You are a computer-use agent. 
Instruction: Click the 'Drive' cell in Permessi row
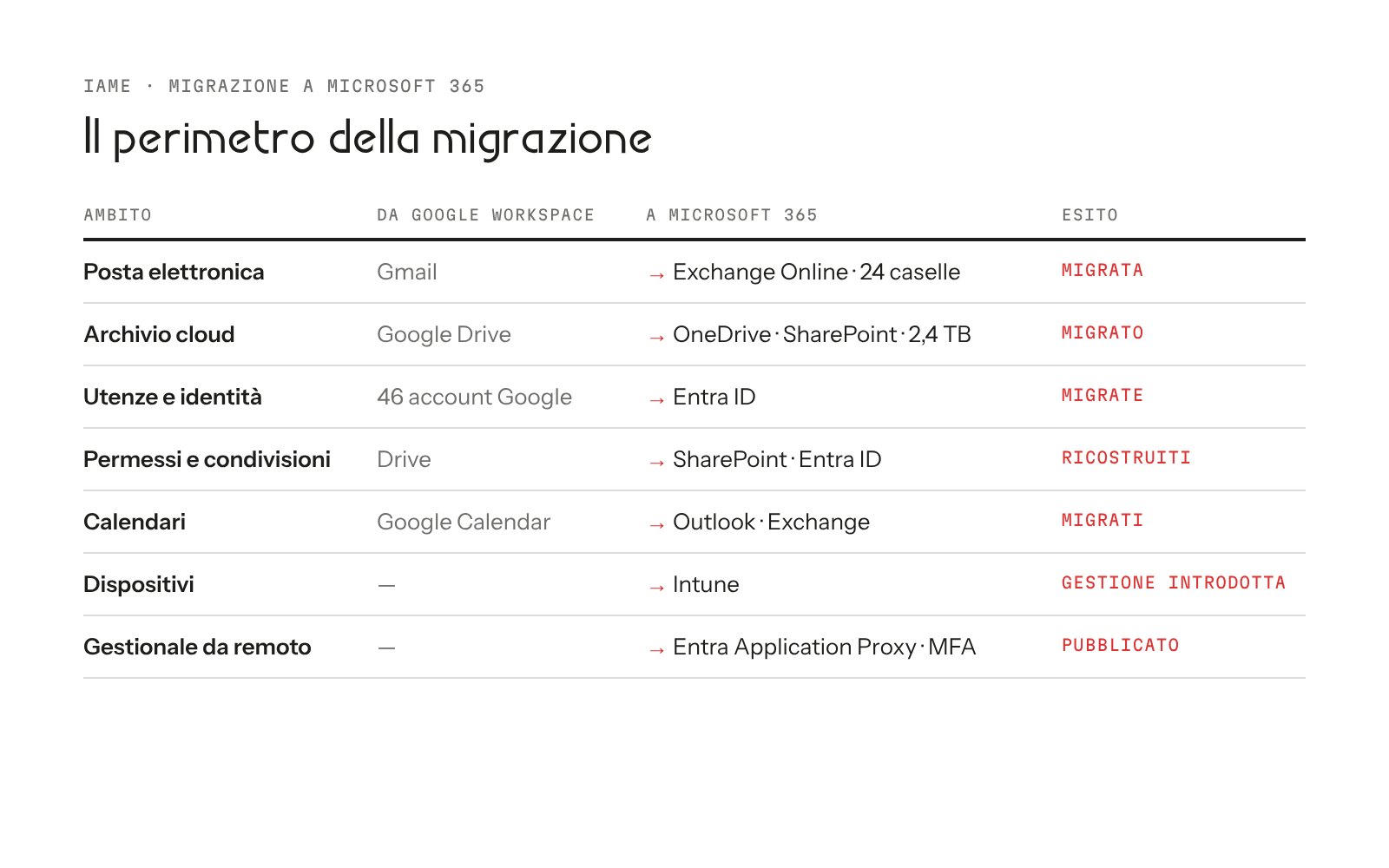pyautogui.click(x=404, y=459)
